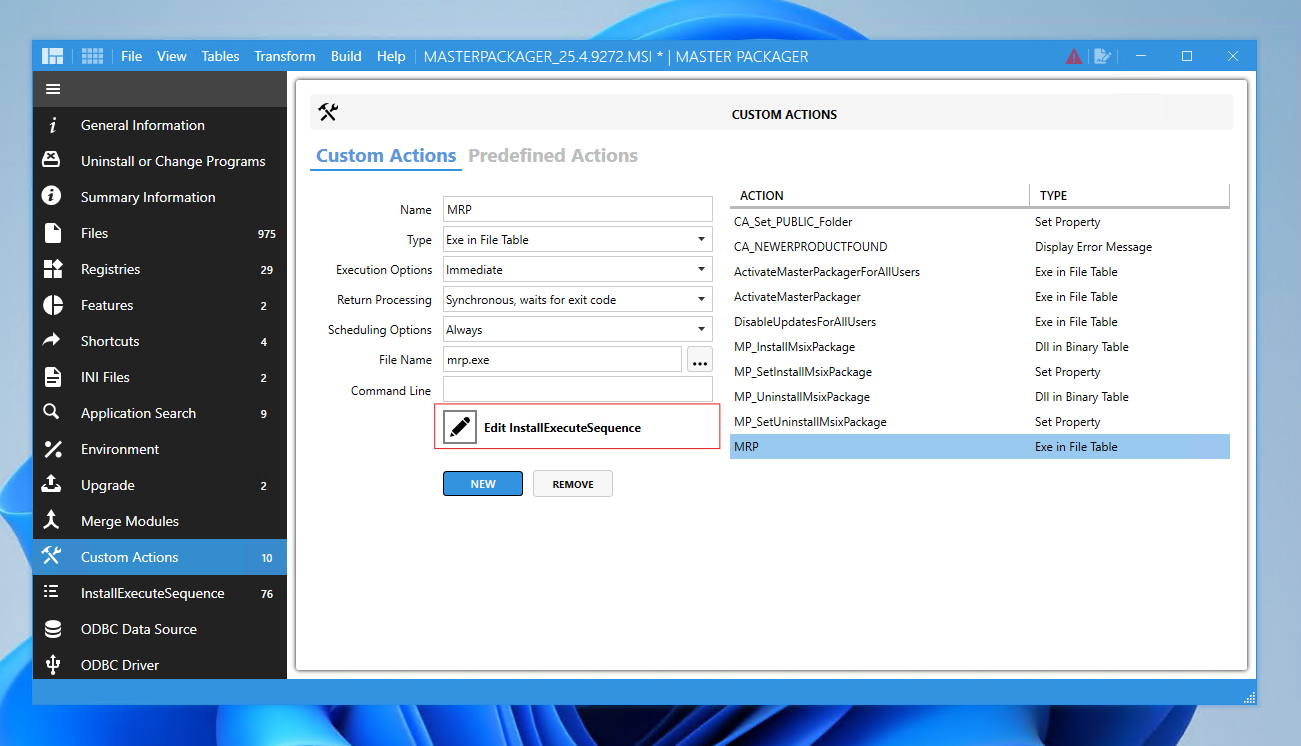
Task: Select the ActivateMasterPackager action row
Action: point(980,297)
